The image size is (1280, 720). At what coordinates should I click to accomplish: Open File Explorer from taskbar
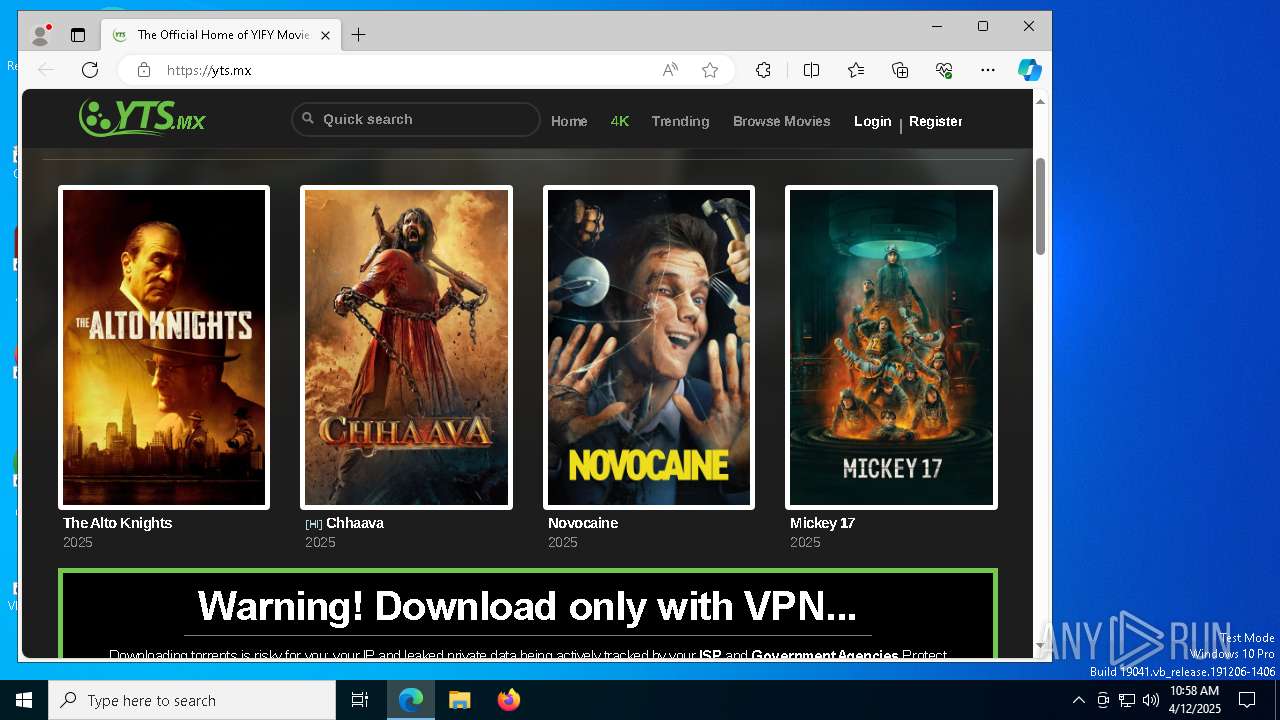[x=459, y=700]
